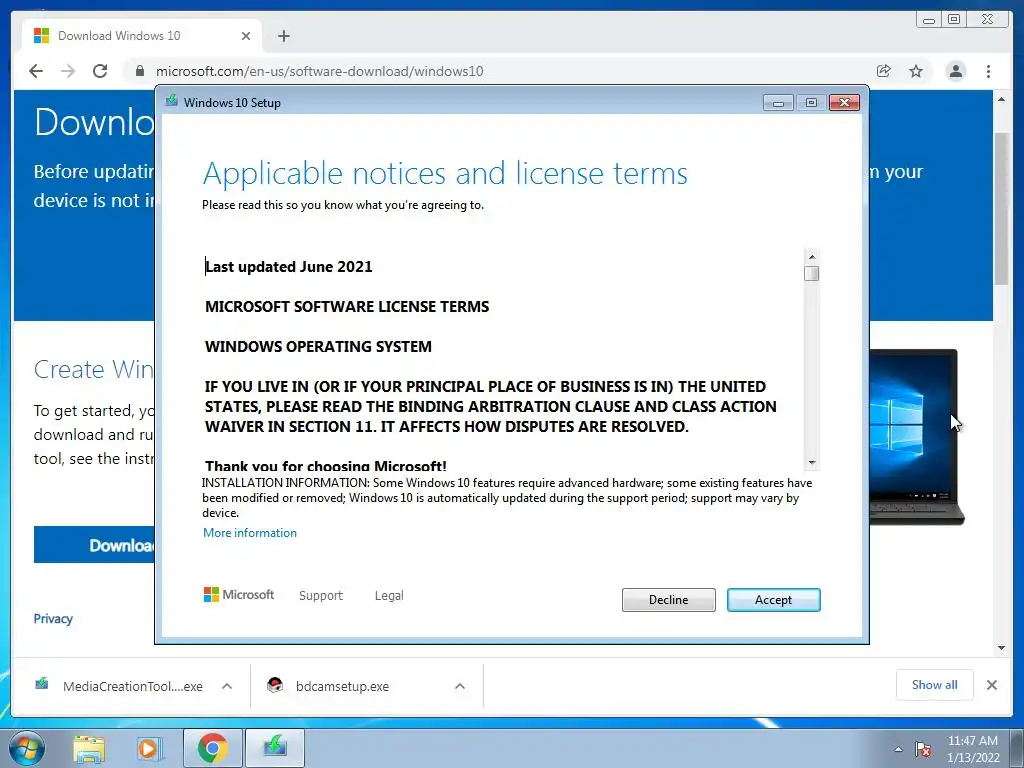Open Windows Media Player from taskbar

click(149, 749)
